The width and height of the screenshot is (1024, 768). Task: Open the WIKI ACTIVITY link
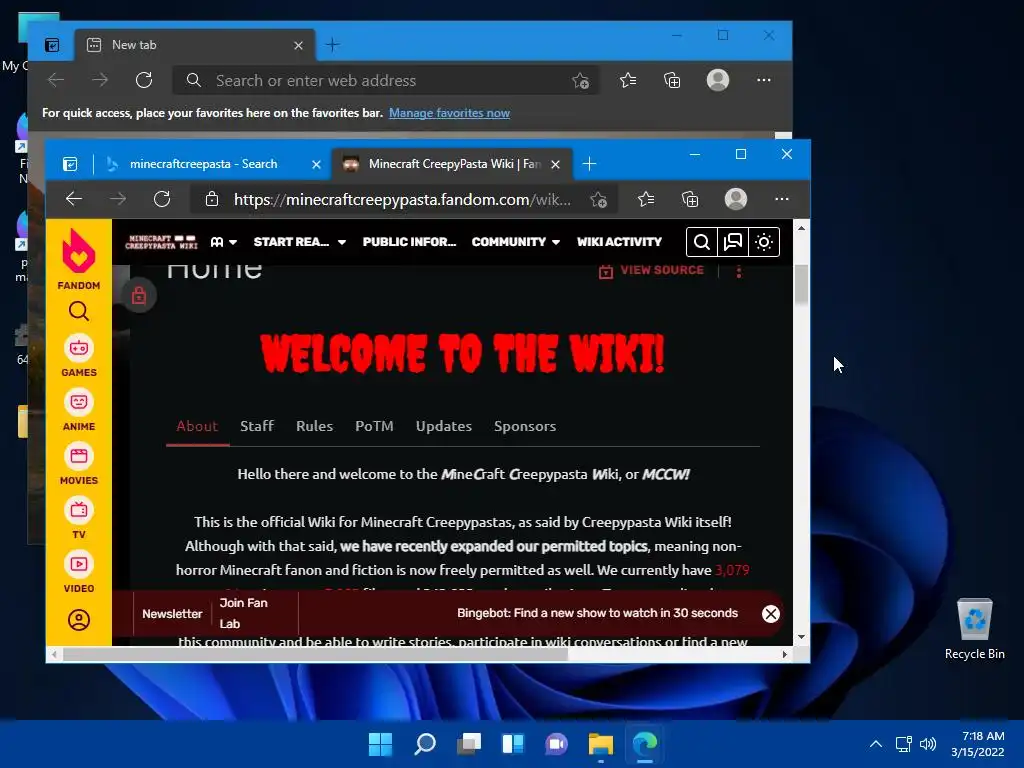coord(619,242)
